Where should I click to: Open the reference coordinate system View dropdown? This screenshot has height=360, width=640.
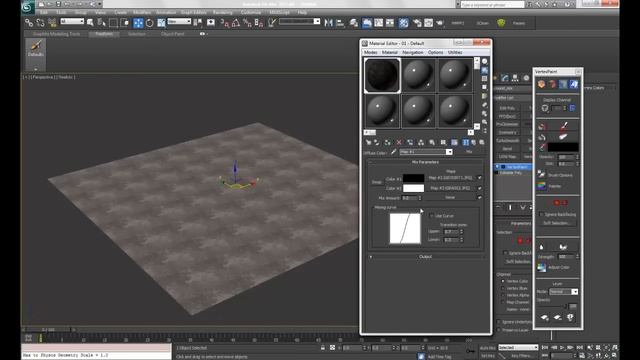179,21
